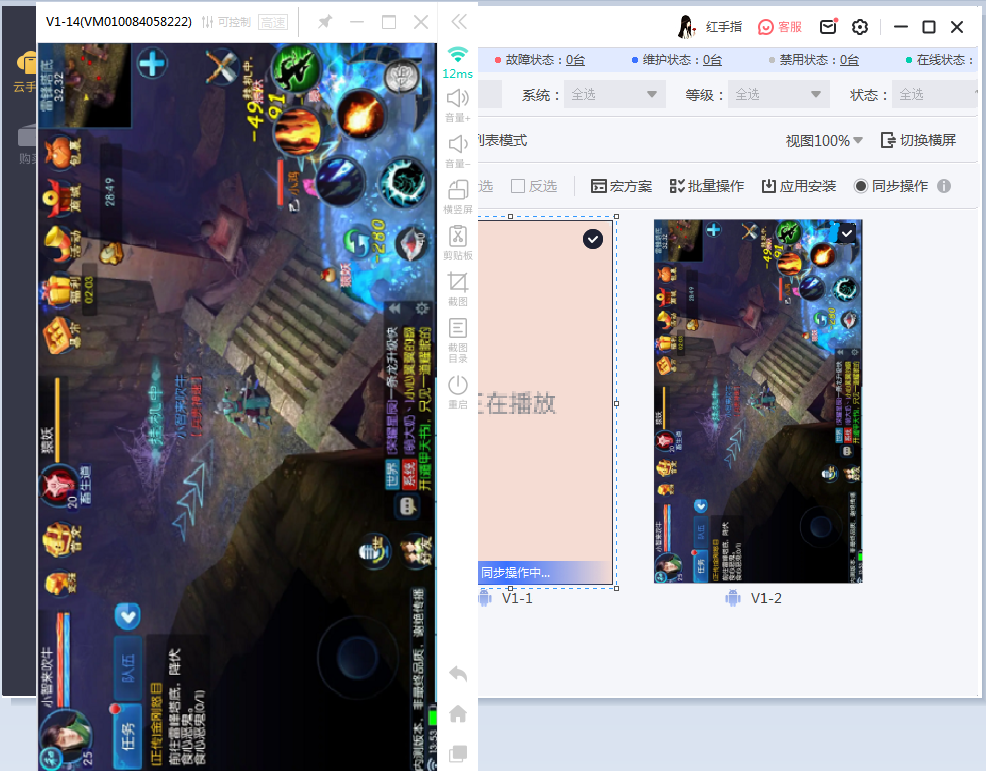Open the 宏方案 (macro scheme) menu
The height and width of the screenshot is (771, 986).
(x=621, y=186)
